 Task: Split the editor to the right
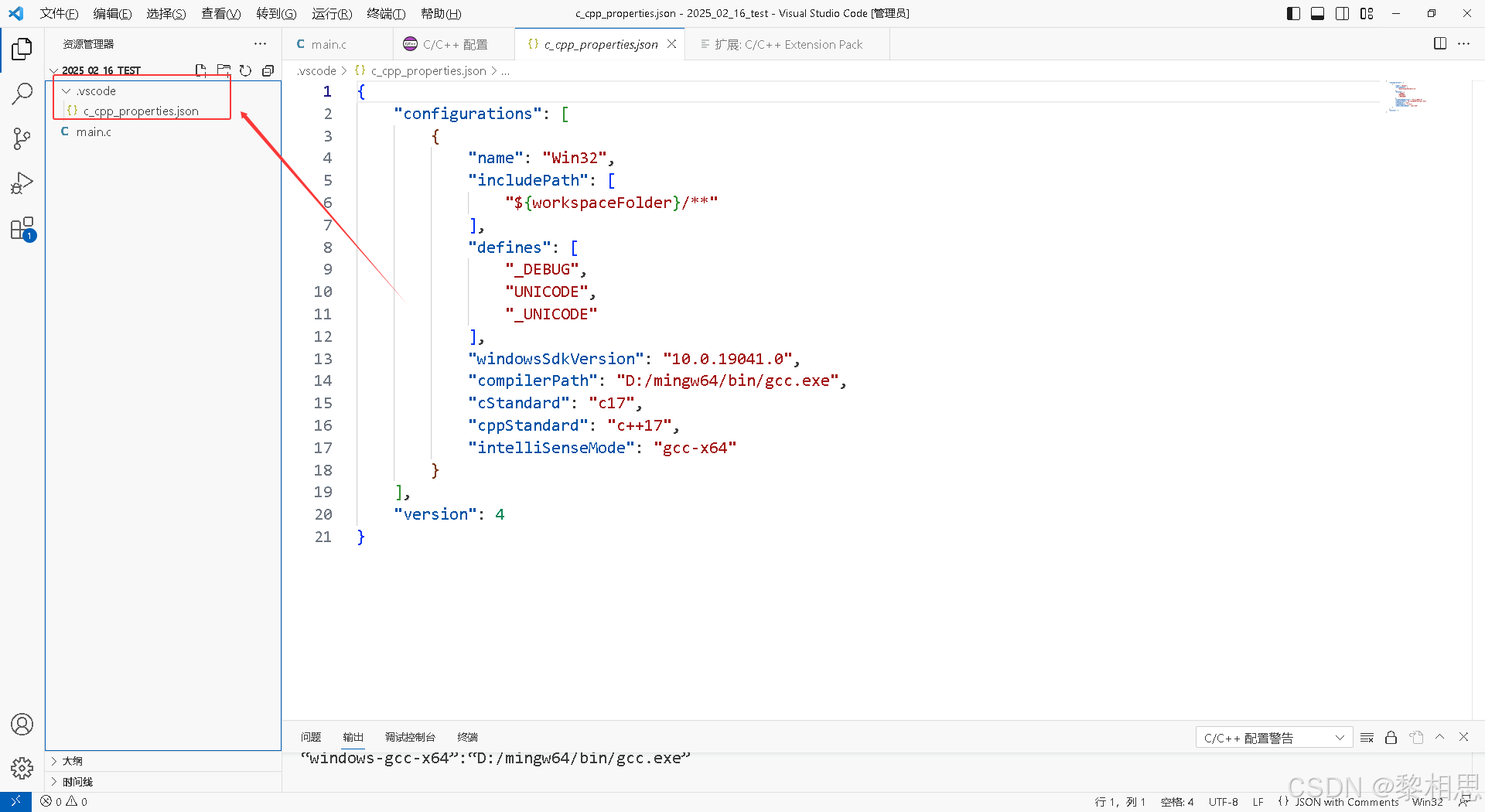point(1440,44)
